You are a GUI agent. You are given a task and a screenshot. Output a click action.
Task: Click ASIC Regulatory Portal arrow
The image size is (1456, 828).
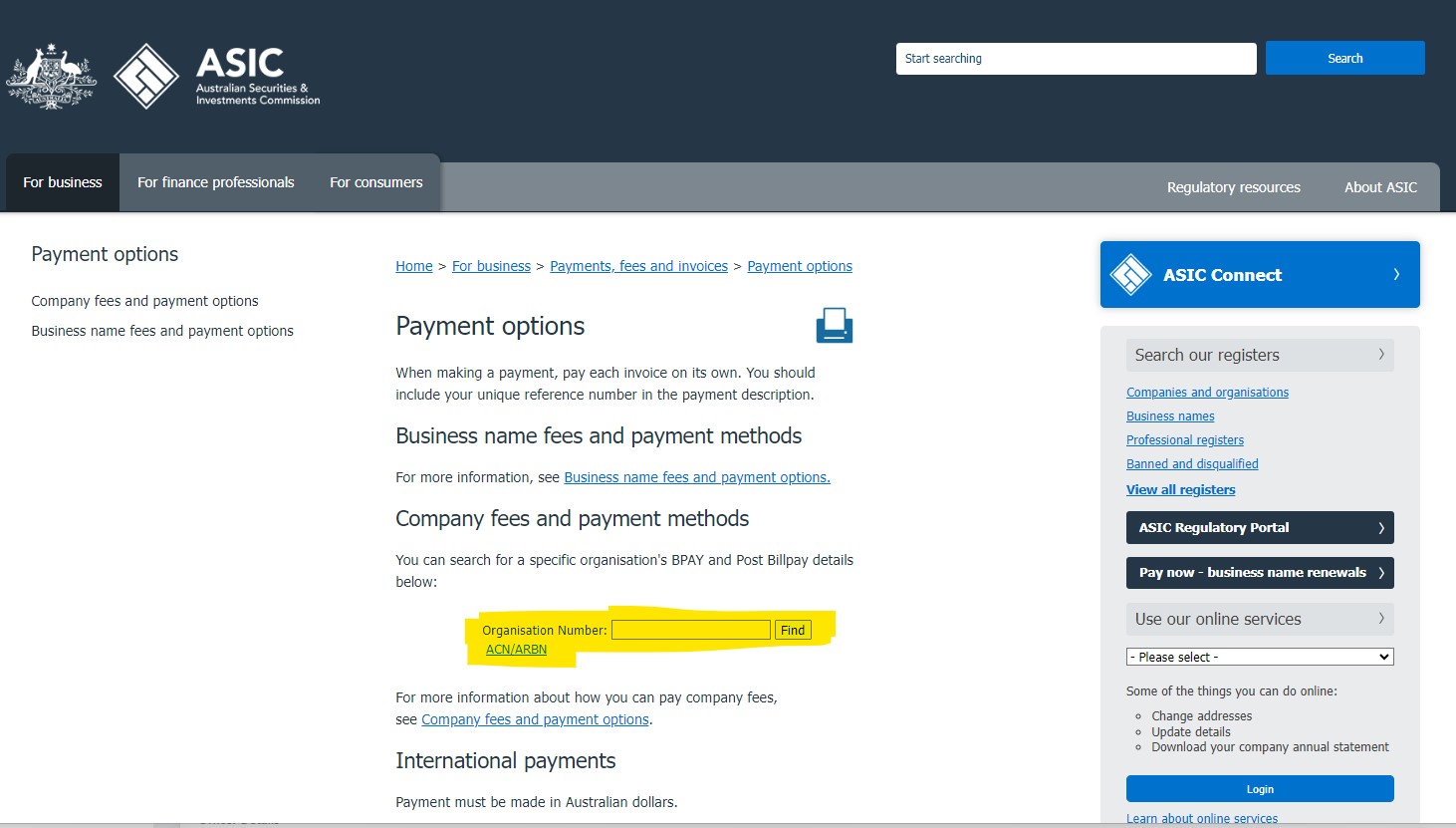(1381, 528)
